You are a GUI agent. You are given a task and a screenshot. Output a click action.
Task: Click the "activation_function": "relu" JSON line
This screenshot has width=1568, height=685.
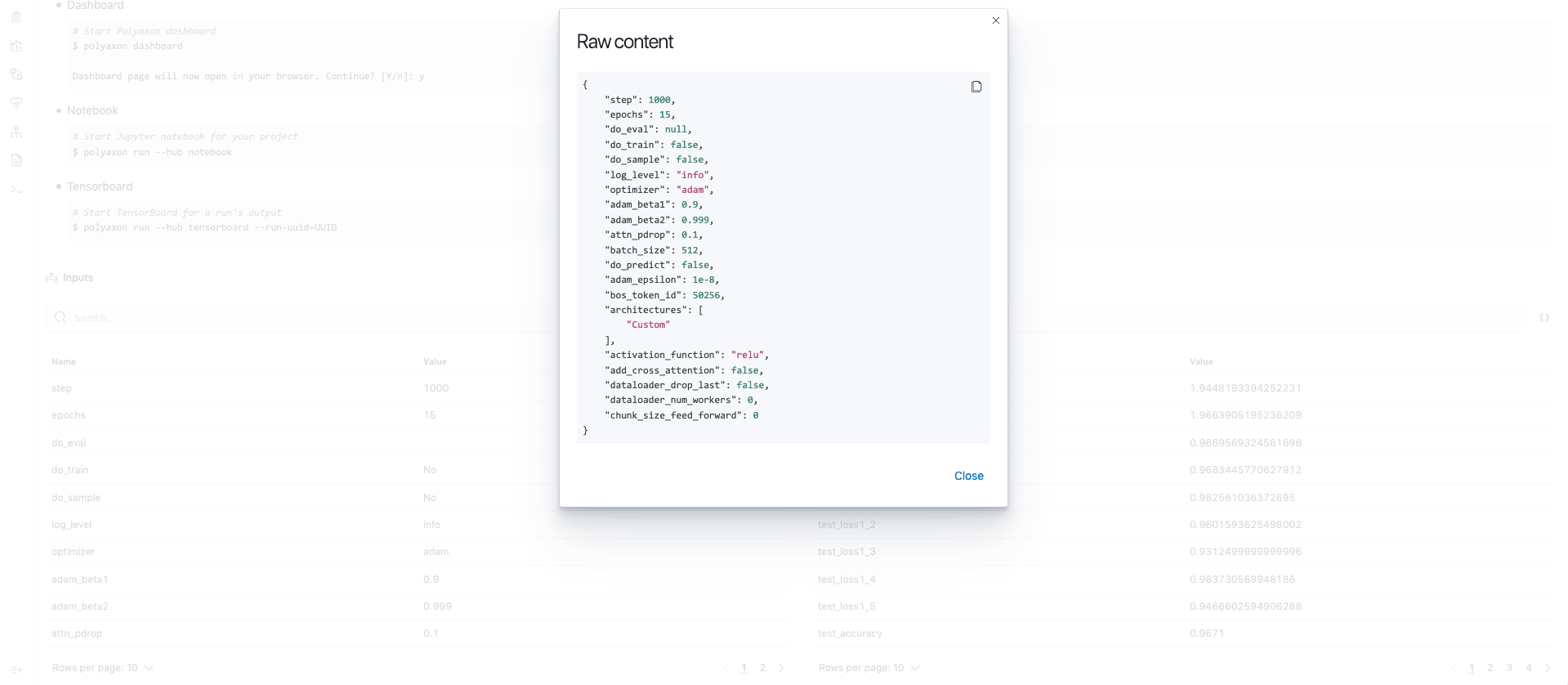[686, 355]
